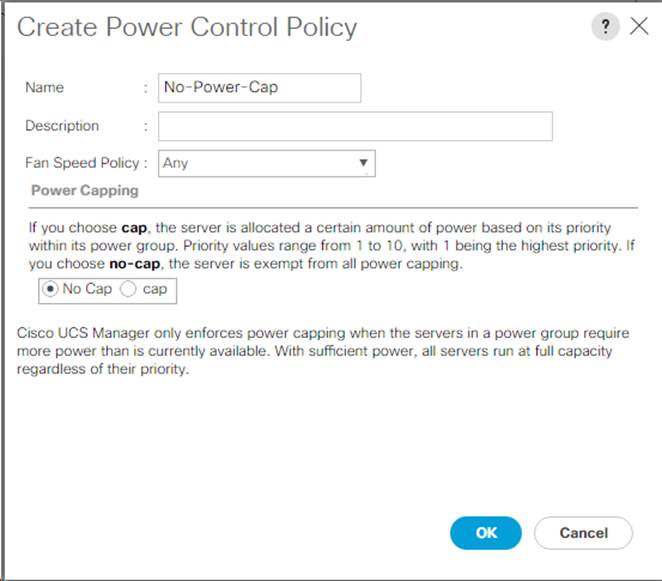Select the No Cap radio button

pos(51,289)
